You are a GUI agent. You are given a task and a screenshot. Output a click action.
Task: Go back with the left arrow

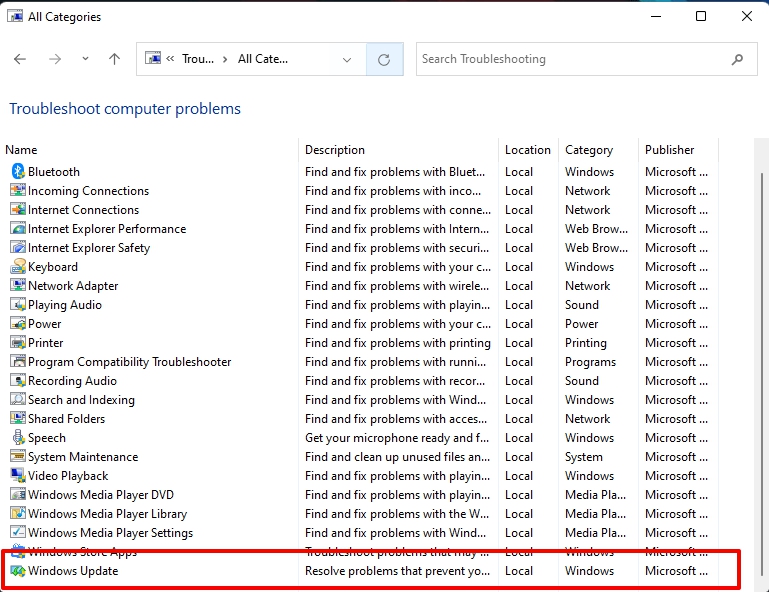pyautogui.click(x=20, y=59)
